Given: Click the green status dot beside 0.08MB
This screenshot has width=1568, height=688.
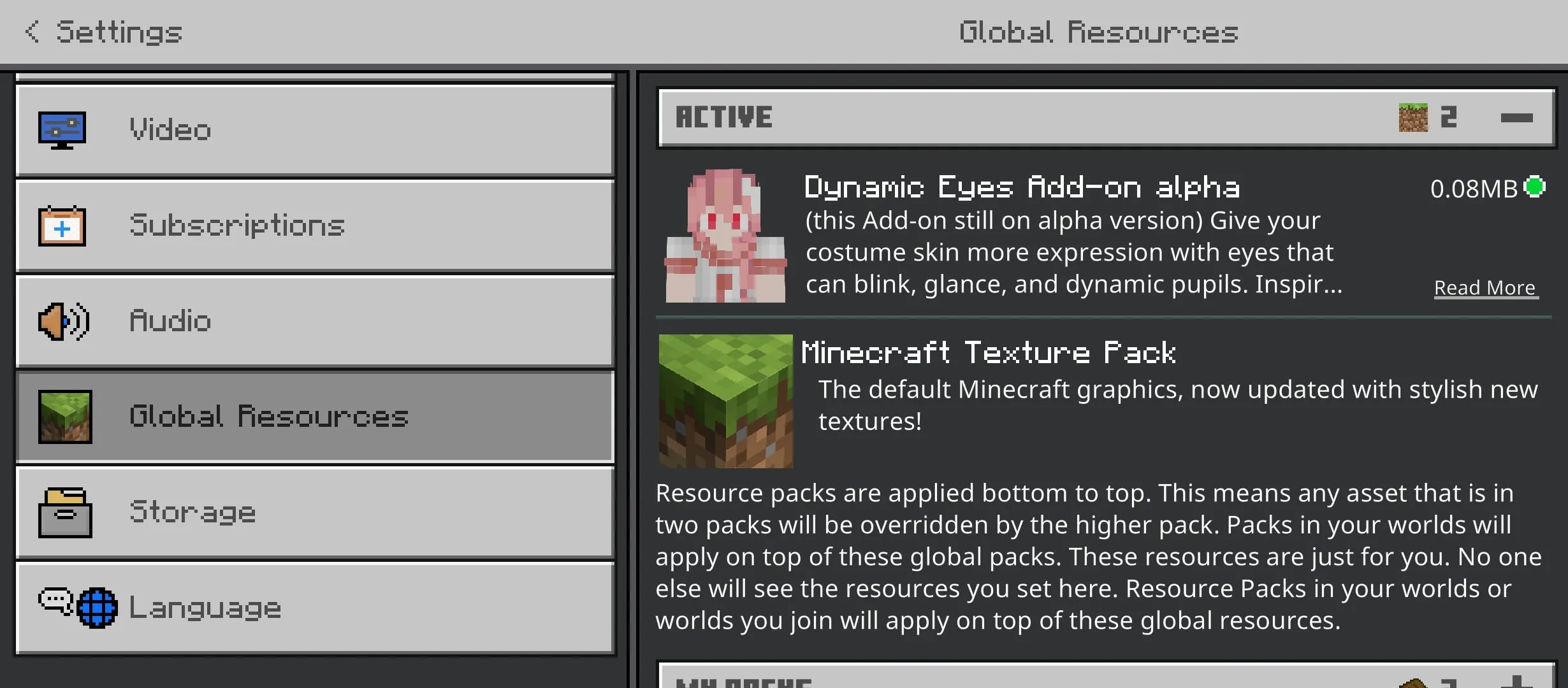Looking at the screenshot, I should [x=1535, y=187].
